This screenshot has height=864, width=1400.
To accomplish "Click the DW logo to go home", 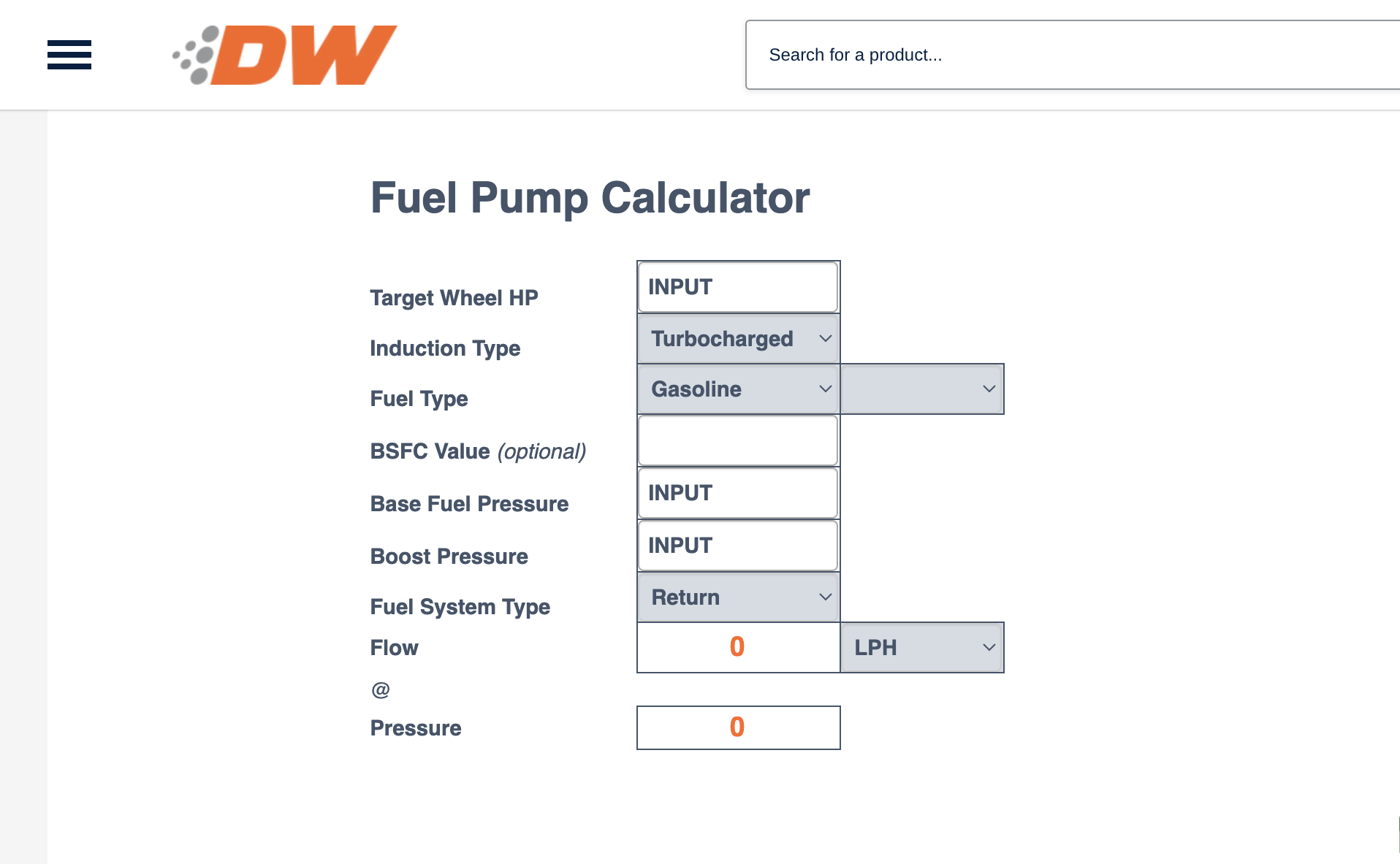I will [x=285, y=55].
